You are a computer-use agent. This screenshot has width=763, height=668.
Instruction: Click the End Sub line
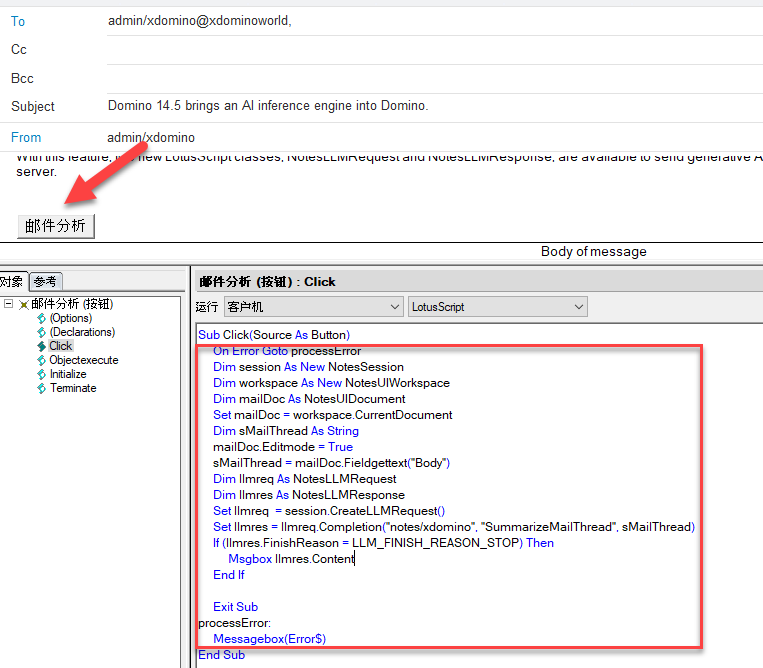pyautogui.click(x=221, y=655)
